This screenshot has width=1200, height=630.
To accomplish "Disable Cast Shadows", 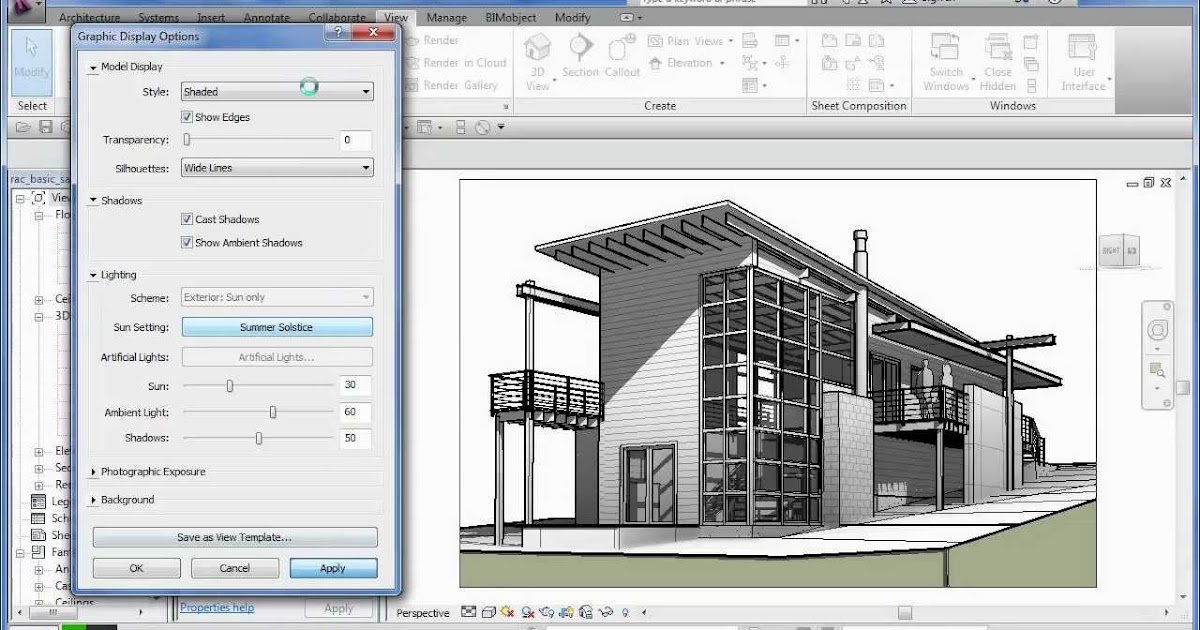I will coord(187,219).
